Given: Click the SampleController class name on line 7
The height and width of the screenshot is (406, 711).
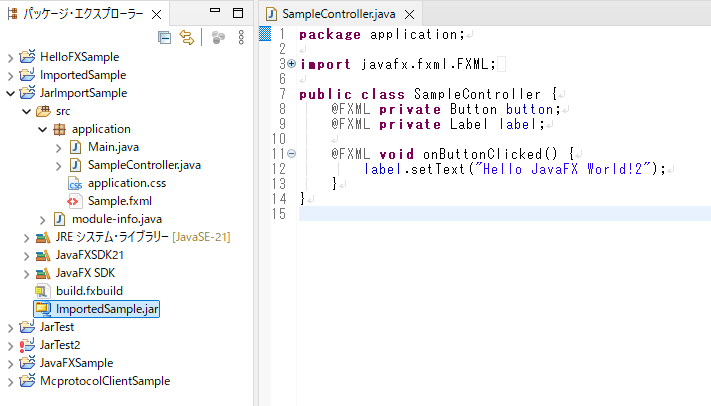Looking at the screenshot, I should click(x=477, y=94).
